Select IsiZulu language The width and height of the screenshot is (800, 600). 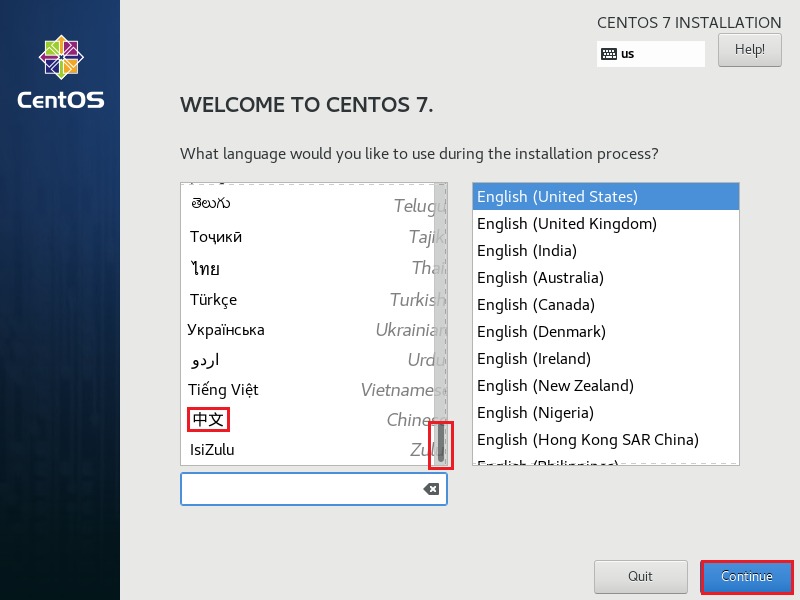[x=313, y=450]
